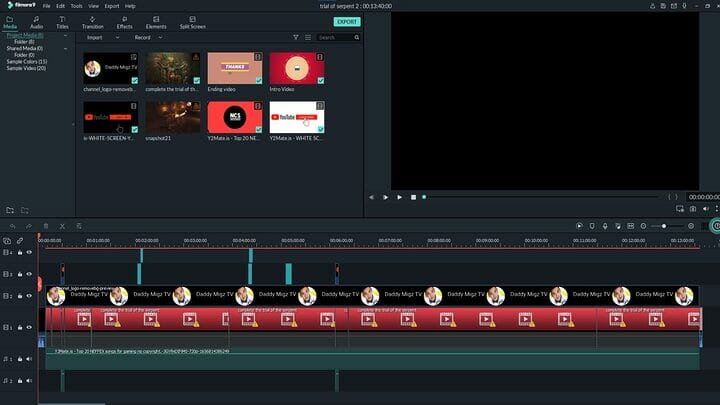Image resolution: width=720 pixels, height=405 pixels.
Task: Switch to the Elements tab
Action: 156,22
